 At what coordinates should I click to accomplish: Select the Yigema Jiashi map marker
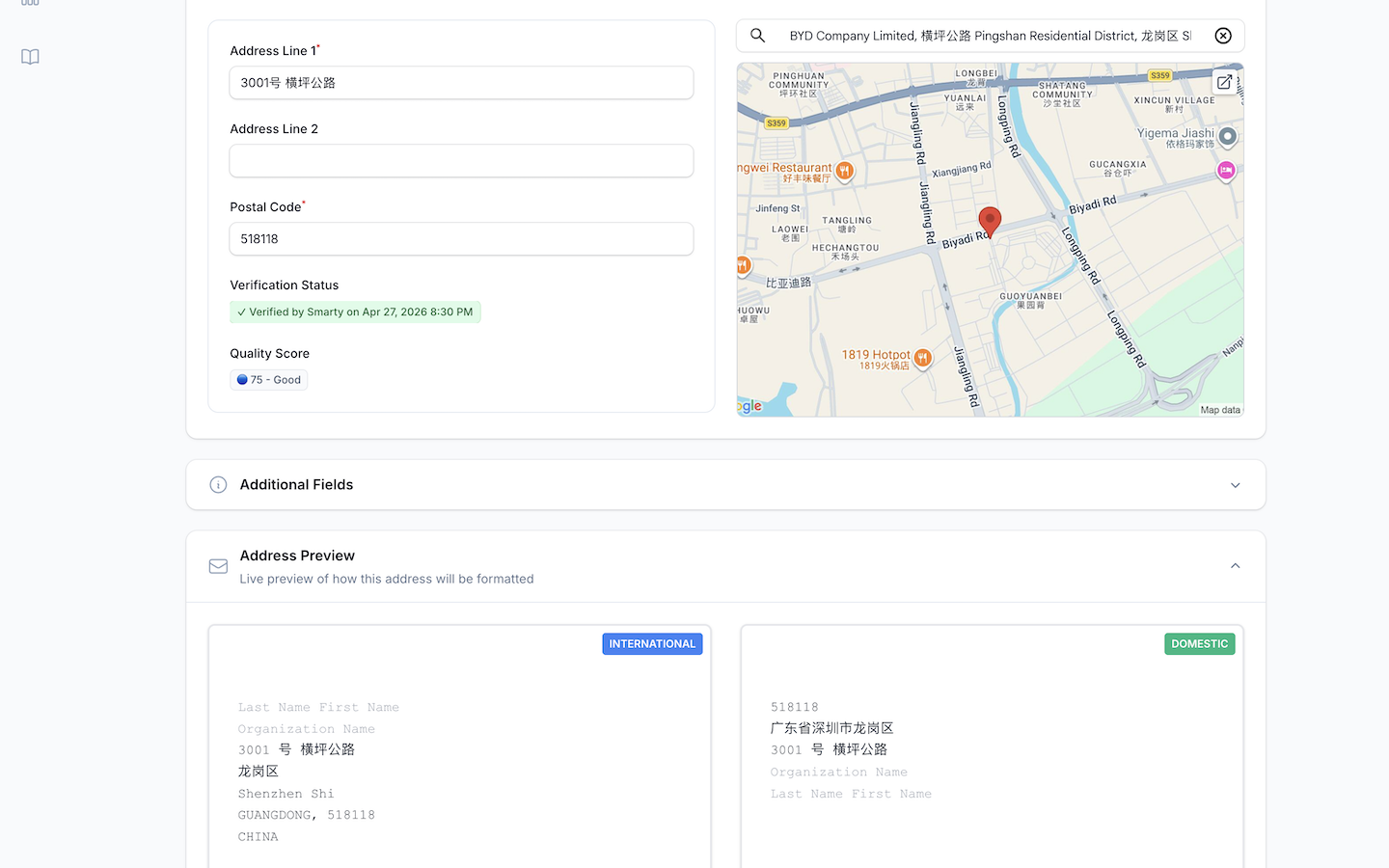[x=1227, y=137]
